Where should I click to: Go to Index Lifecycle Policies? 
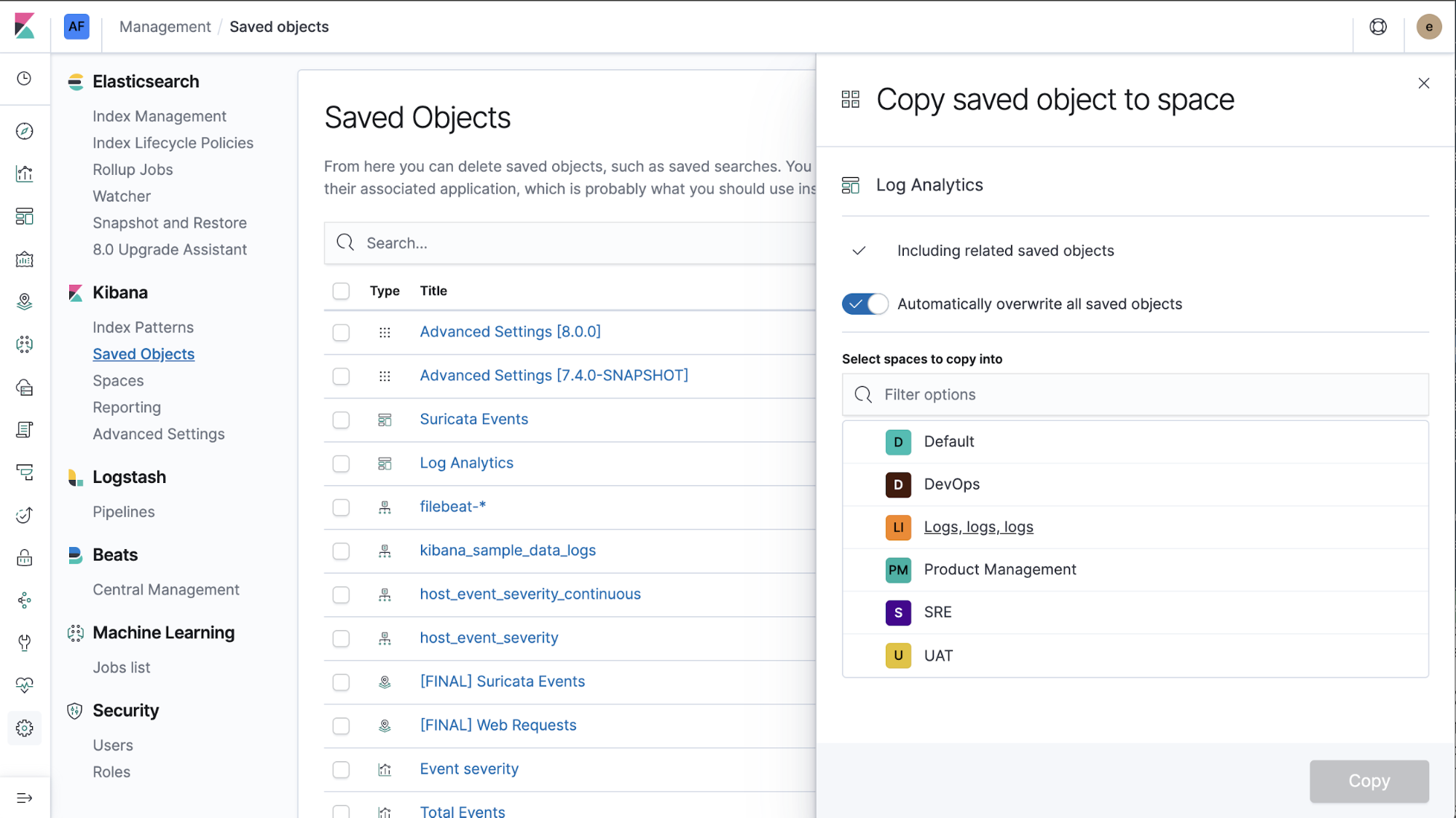(173, 143)
